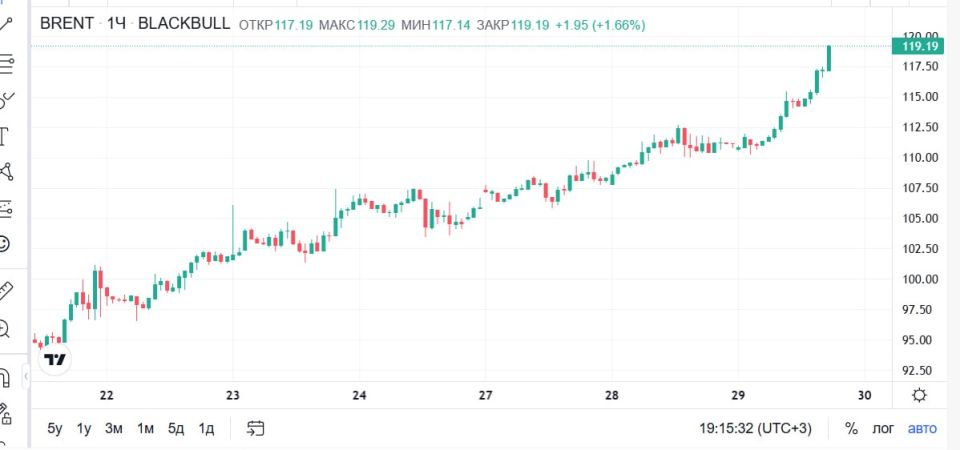The image size is (960, 450).
Task: Collapse the left drawing toolbar
Action: 26,377
